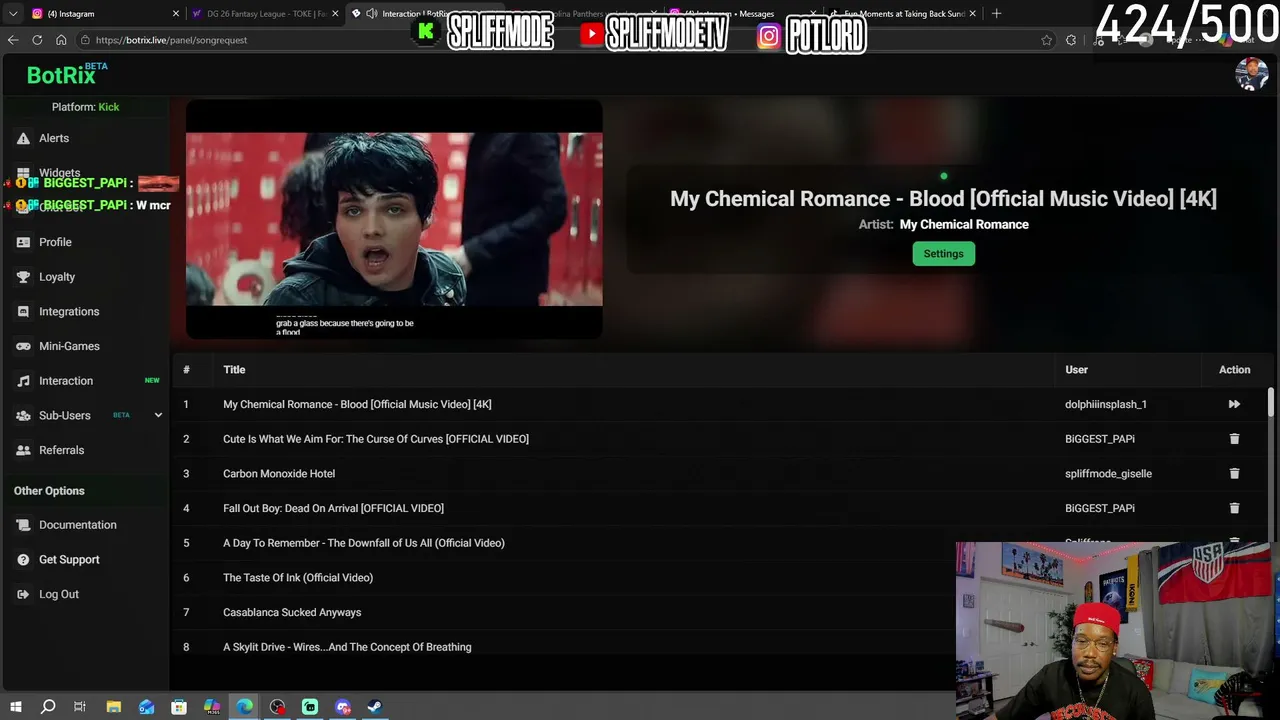This screenshot has width=1280, height=720.
Task: Open the Windows Start menu
Action: pyautogui.click(x=15, y=707)
